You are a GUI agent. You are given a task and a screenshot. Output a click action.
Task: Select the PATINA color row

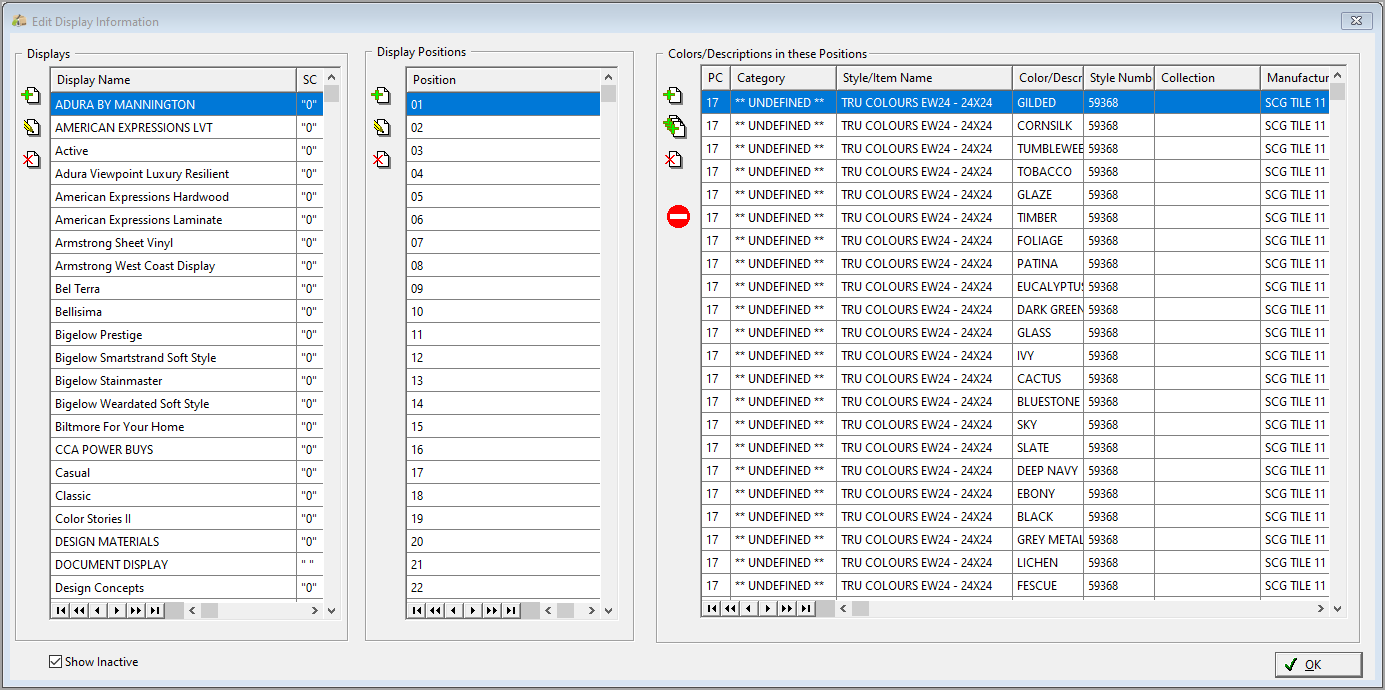tap(1015, 264)
